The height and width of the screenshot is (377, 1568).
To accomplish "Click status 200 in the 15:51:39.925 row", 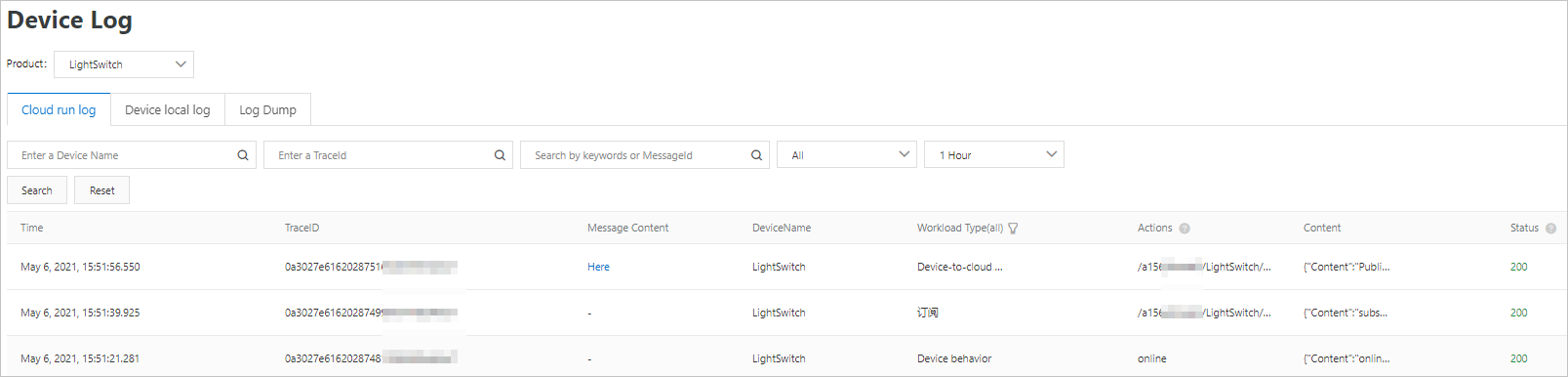I will [x=1518, y=313].
